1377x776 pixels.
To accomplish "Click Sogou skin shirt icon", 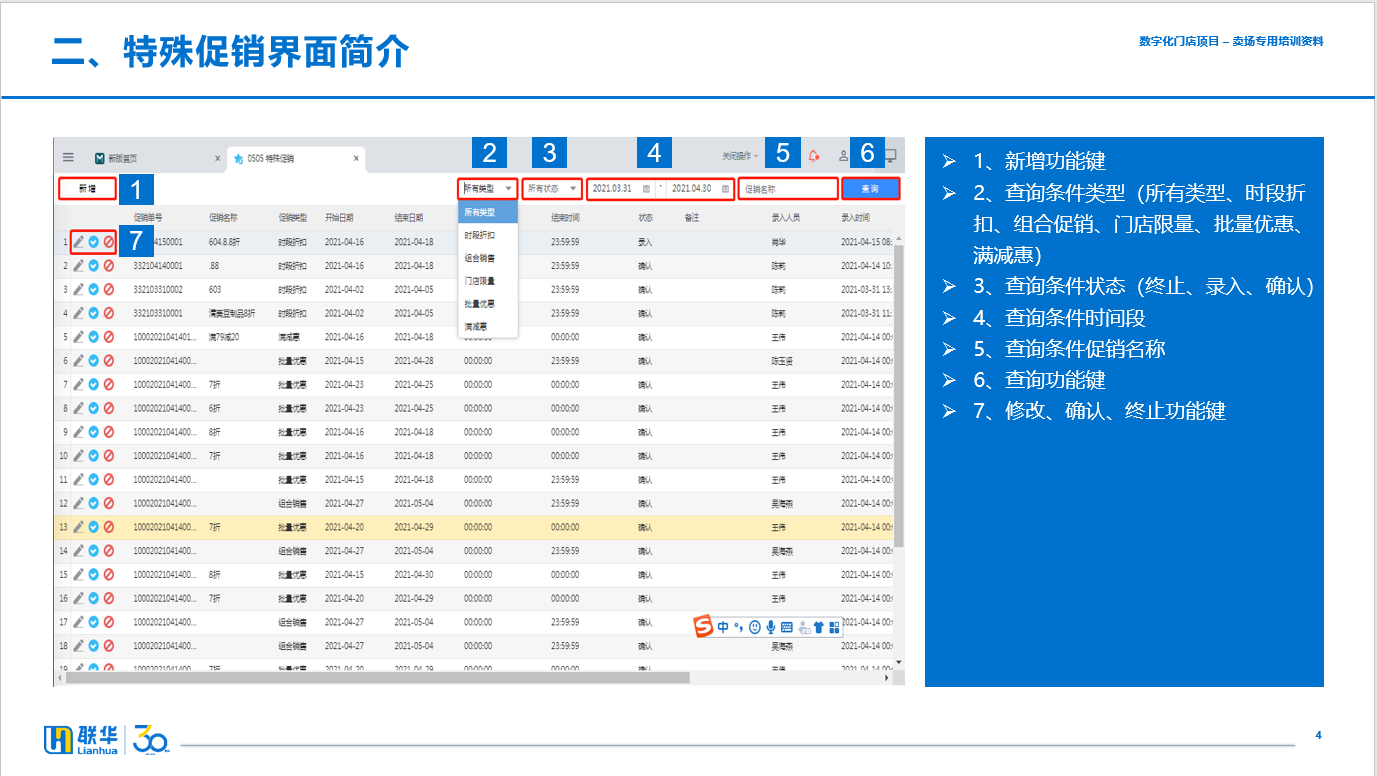I will [x=818, y=627].
